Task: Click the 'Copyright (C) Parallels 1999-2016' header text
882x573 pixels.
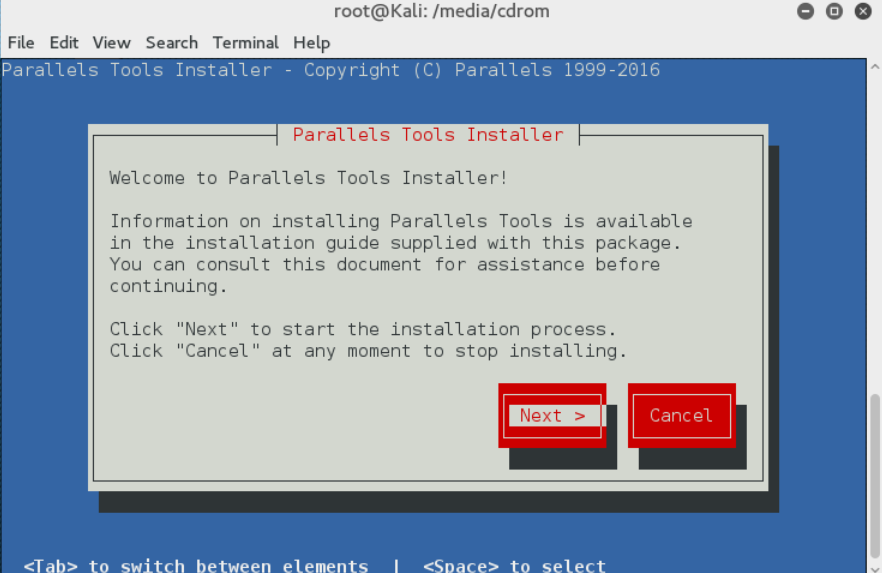Action: pyautogui.click(x=482, y=70)
